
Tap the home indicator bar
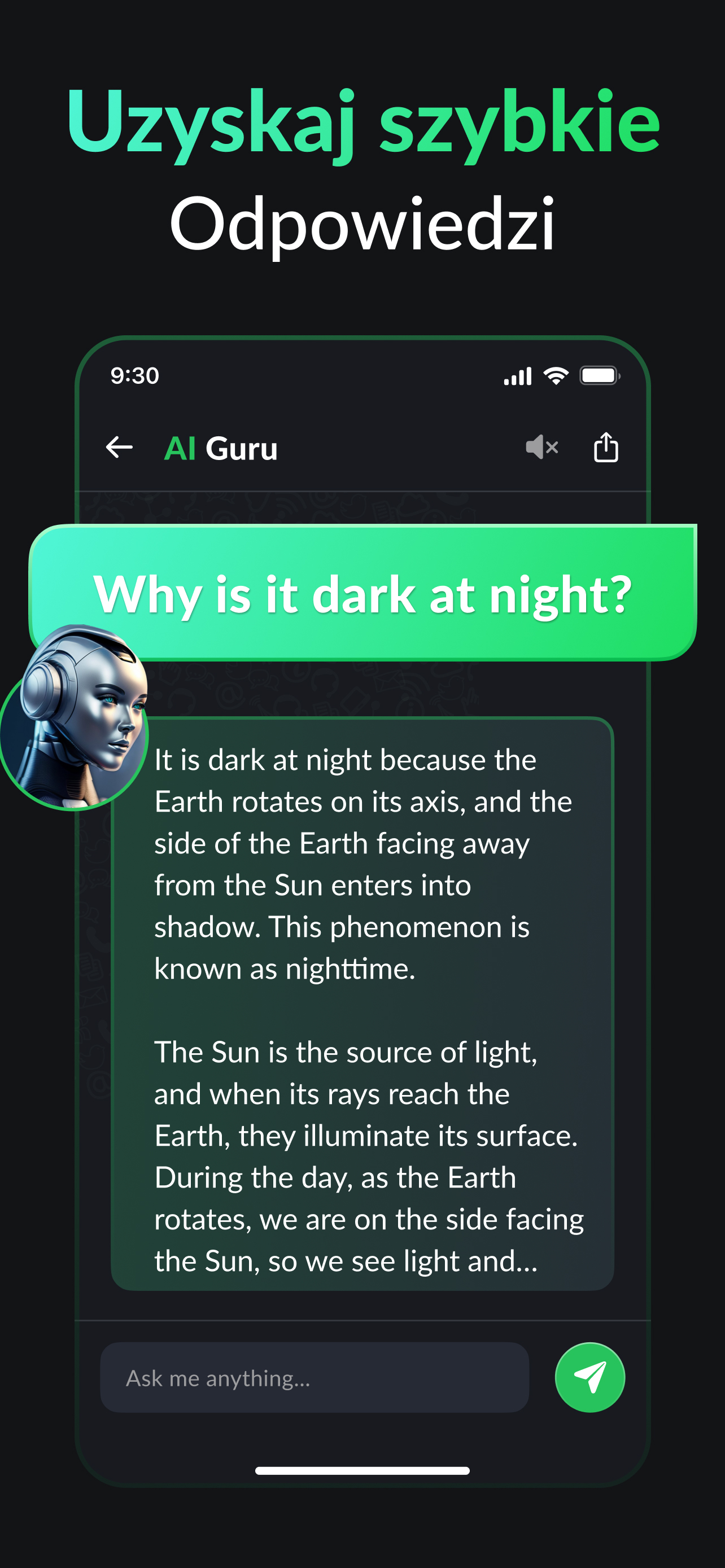pyautogui.click(x=362, y=1470)
